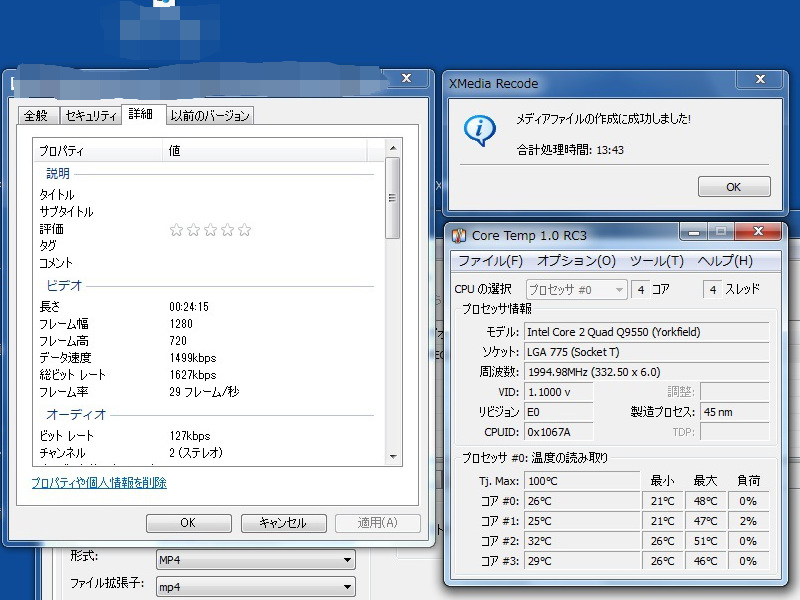Image resolution: width=800 pixels, height=600 pixels.
Task: Click the info icon in XMedia Recode dialog
Action: coord(480,130)
